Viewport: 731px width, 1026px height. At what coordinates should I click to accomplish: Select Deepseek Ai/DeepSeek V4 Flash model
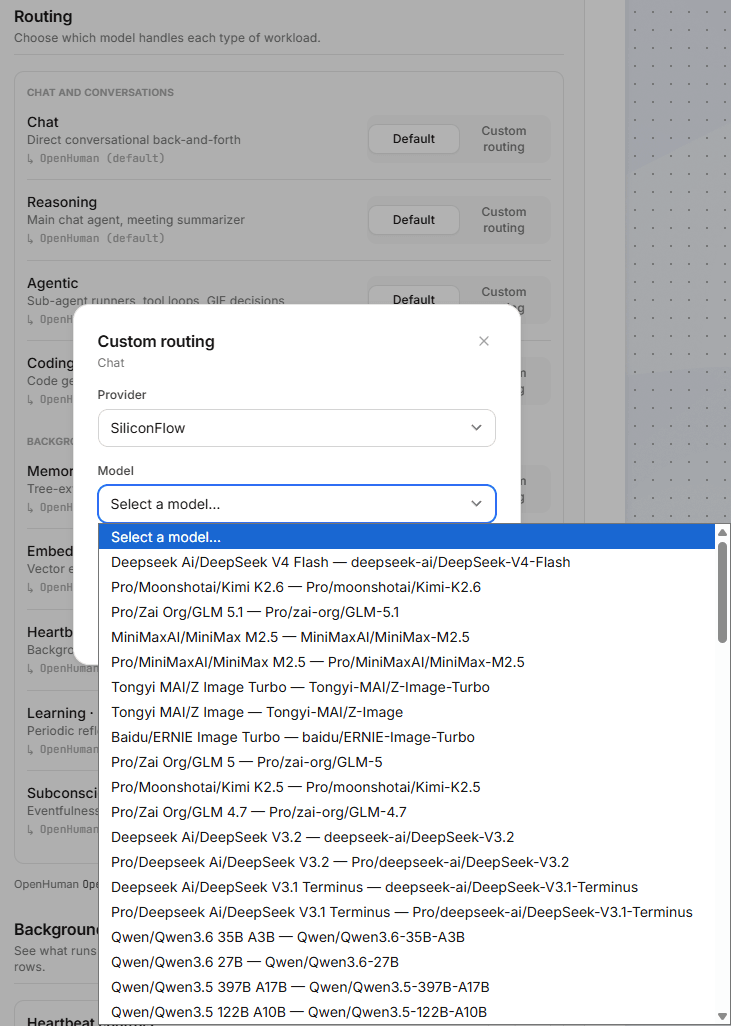(406, 562)
